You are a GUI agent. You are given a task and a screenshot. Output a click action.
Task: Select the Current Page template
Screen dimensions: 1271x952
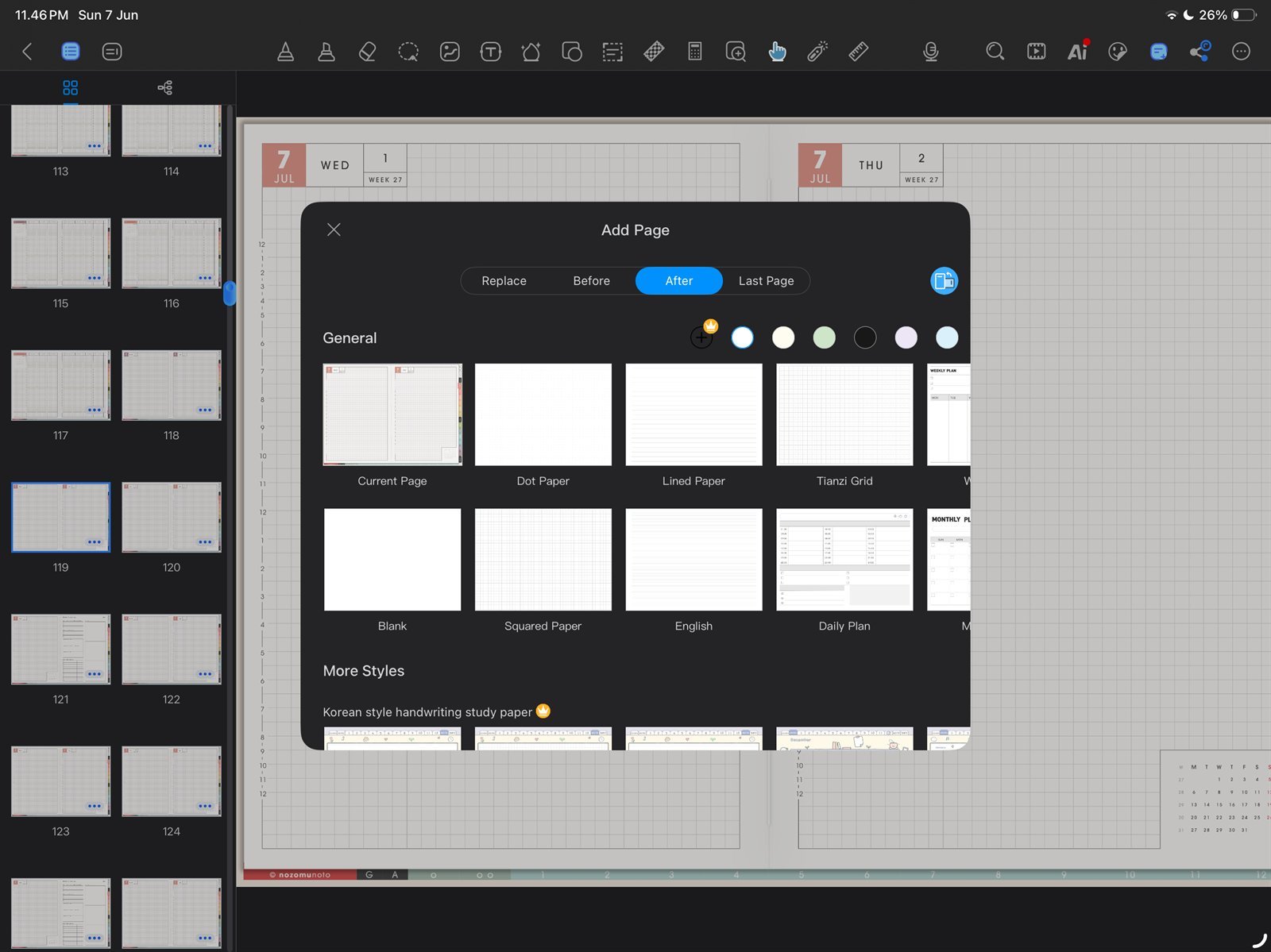click(x=392, y=414)
